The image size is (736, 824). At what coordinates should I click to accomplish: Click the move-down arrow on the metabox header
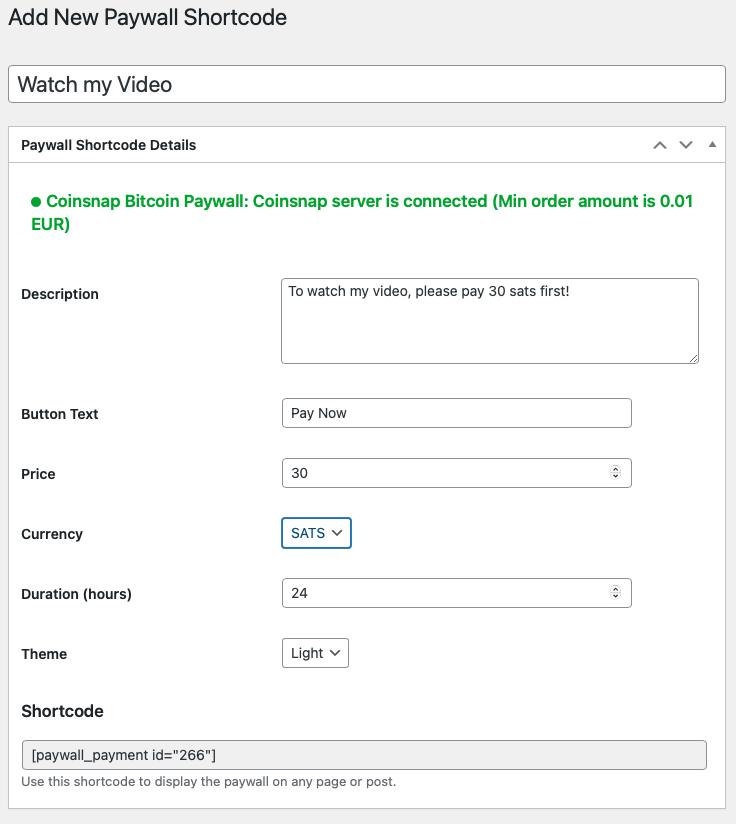click(x=686, y=145)
